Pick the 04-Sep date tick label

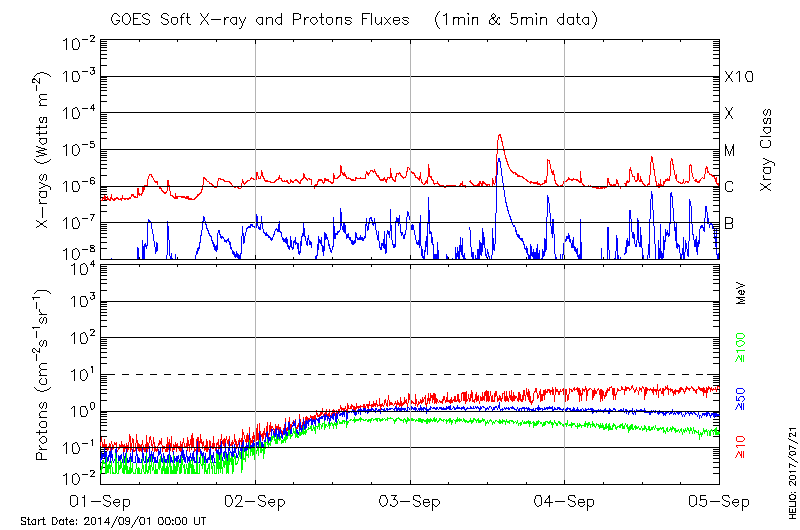(x=564, y=501)
